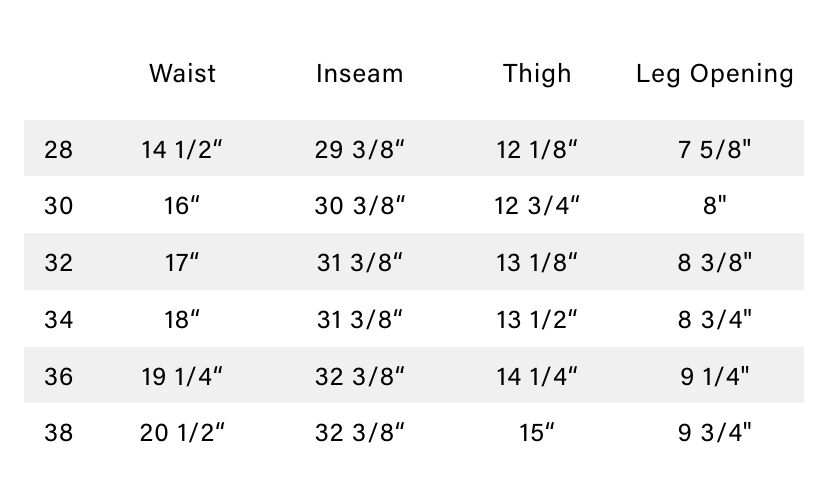Click the Inseam column header

[360, 74]
